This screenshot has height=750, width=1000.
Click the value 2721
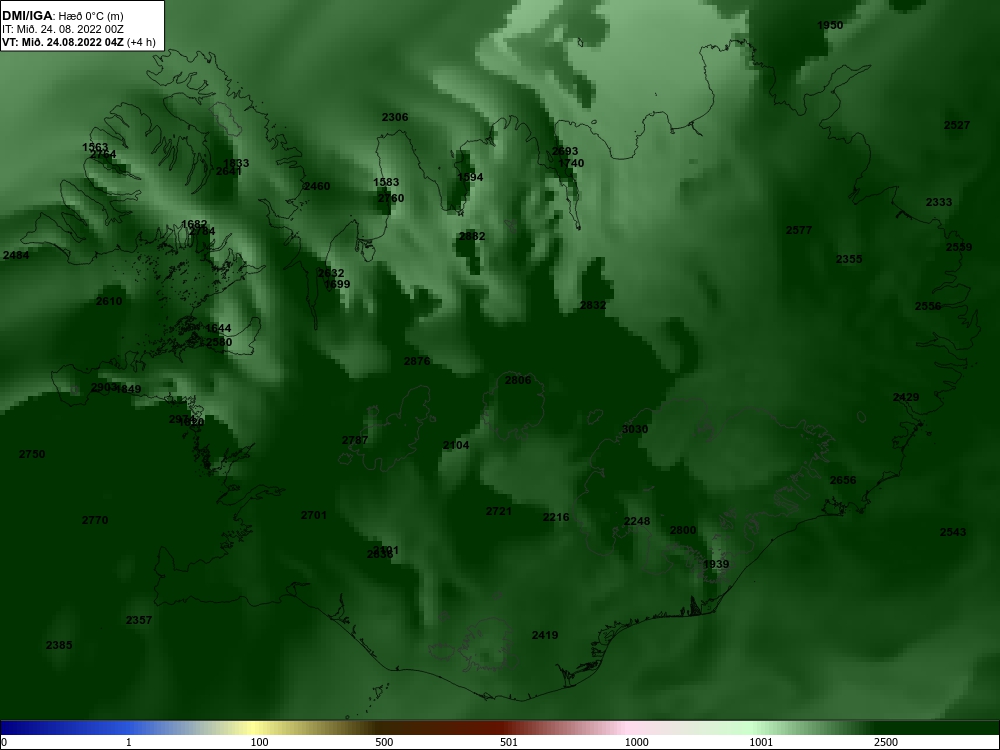[499, 511]
